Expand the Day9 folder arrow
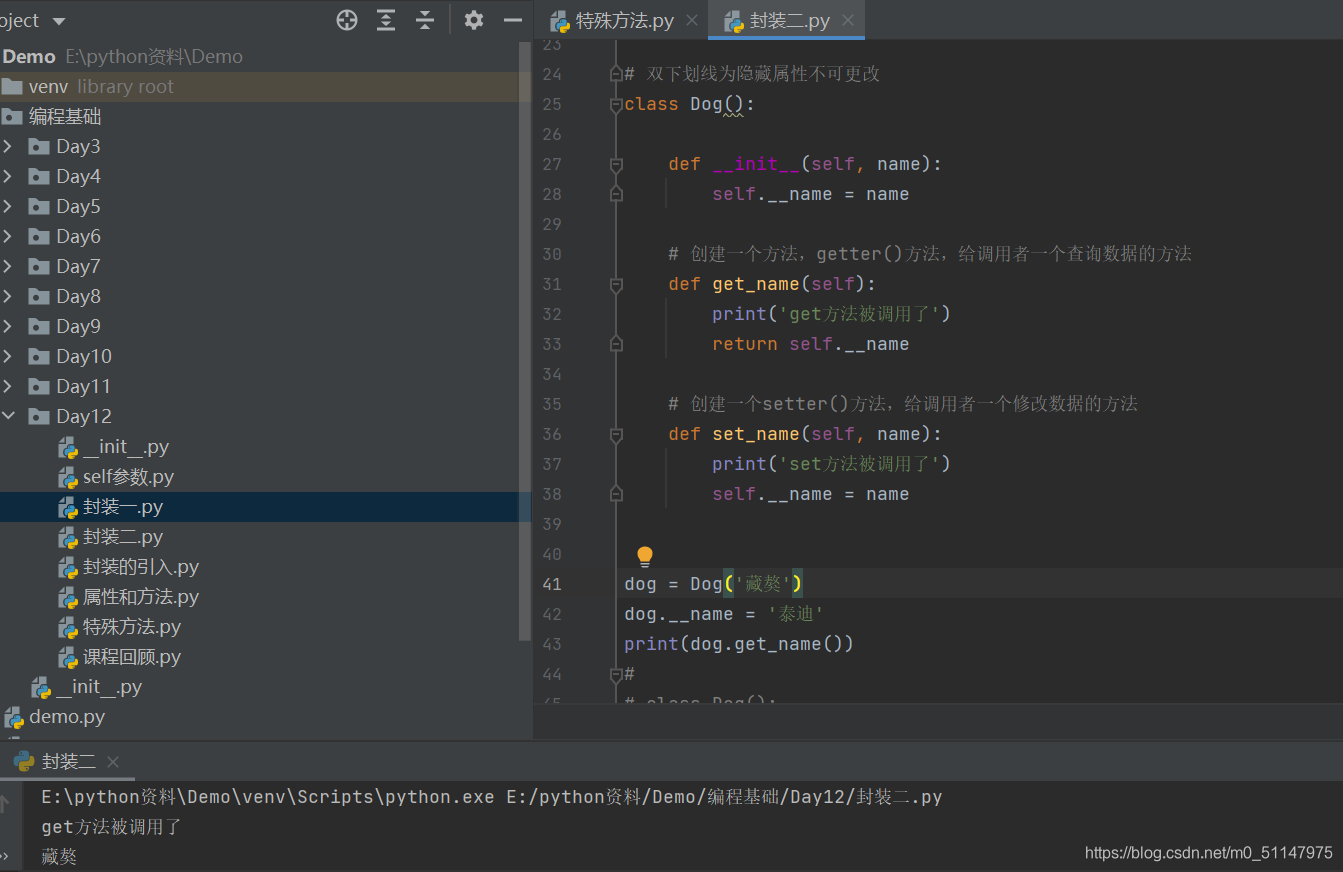 [8, 327]
